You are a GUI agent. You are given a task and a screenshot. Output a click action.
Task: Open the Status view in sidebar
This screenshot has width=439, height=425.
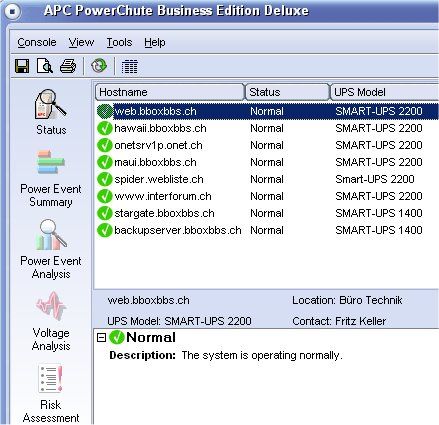click(x=51, y=112)
